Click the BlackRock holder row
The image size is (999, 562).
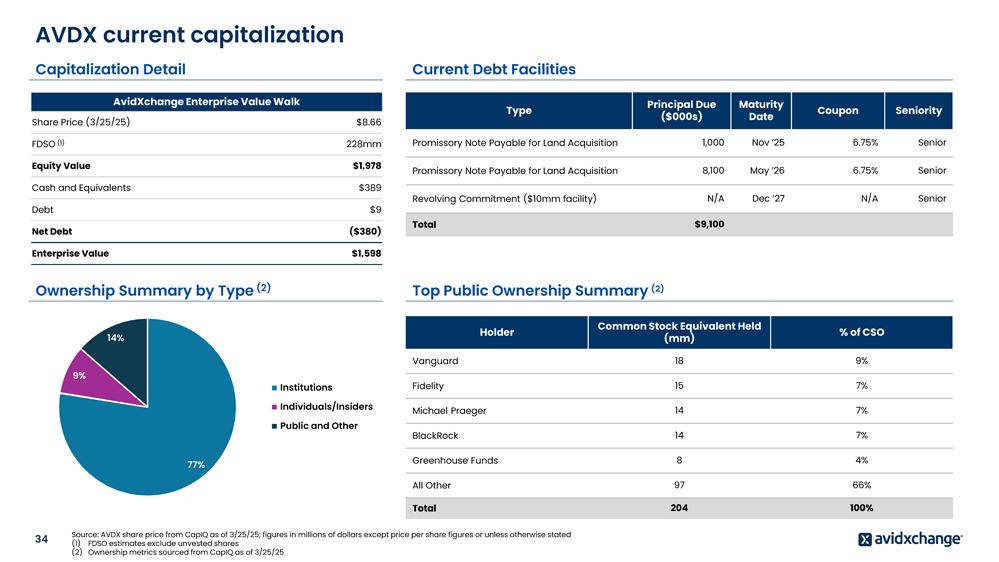(x=679, y=436)
